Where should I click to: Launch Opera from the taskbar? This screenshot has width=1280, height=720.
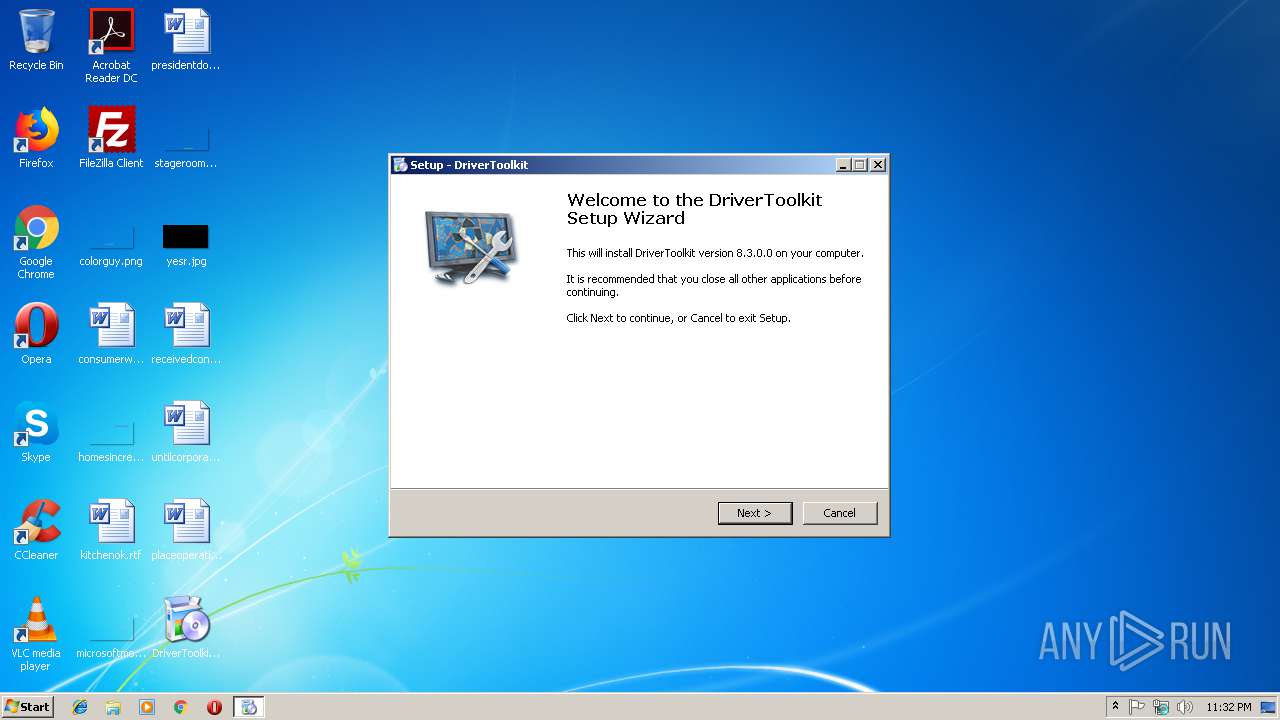coord(214,707)
